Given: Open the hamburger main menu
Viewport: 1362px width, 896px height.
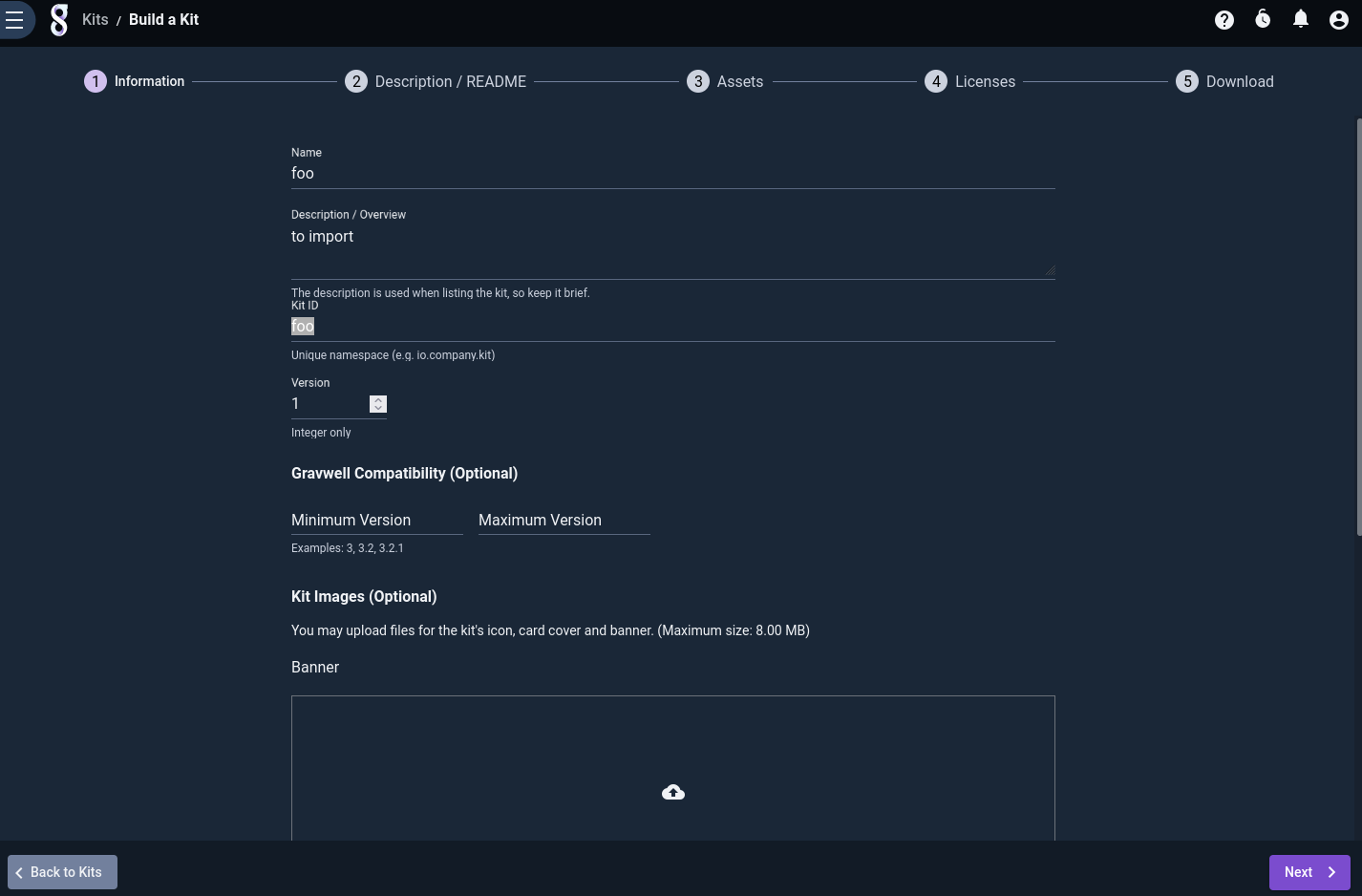Looking at the screenshot, I should (x=14, y=20).
